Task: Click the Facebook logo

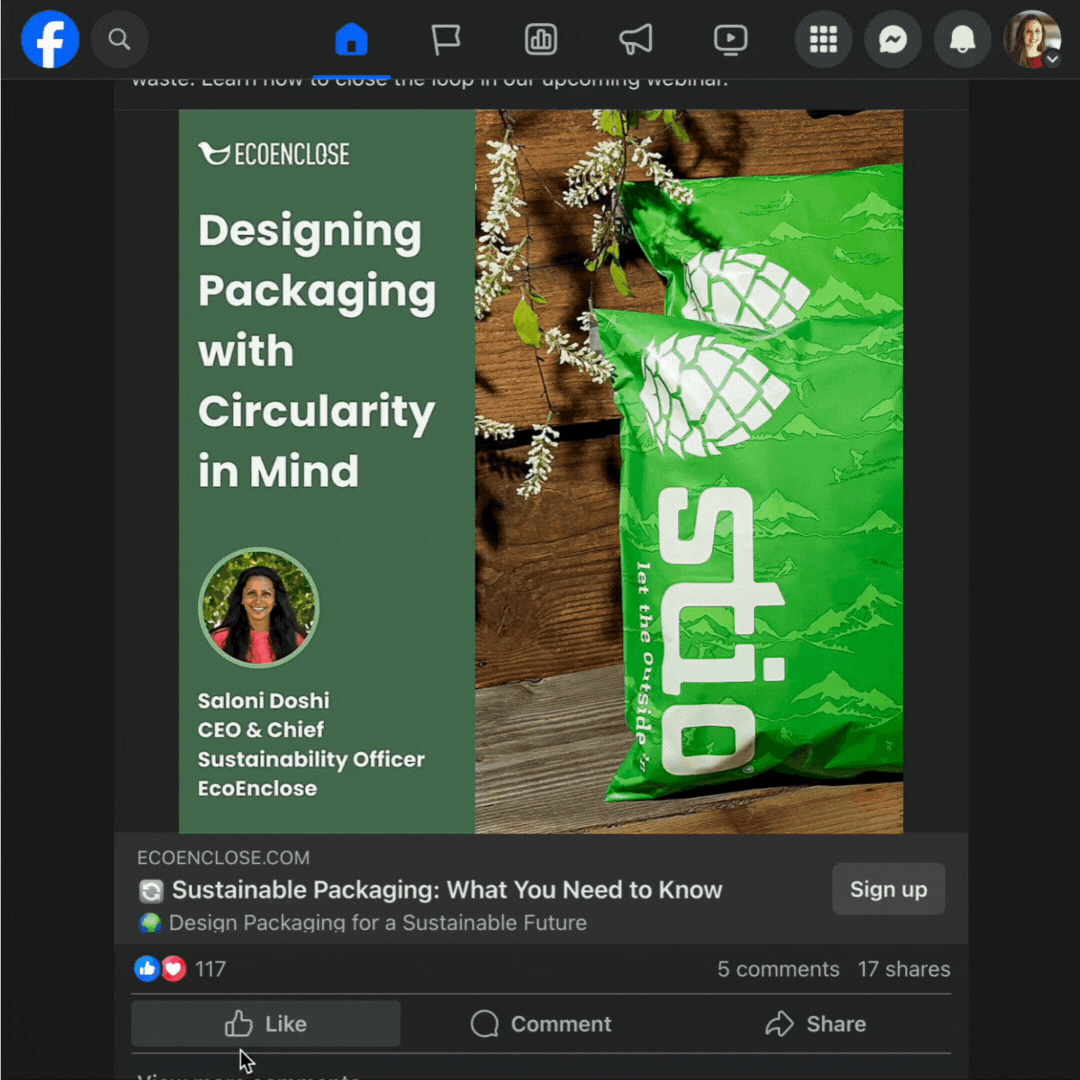Action: 50,39
